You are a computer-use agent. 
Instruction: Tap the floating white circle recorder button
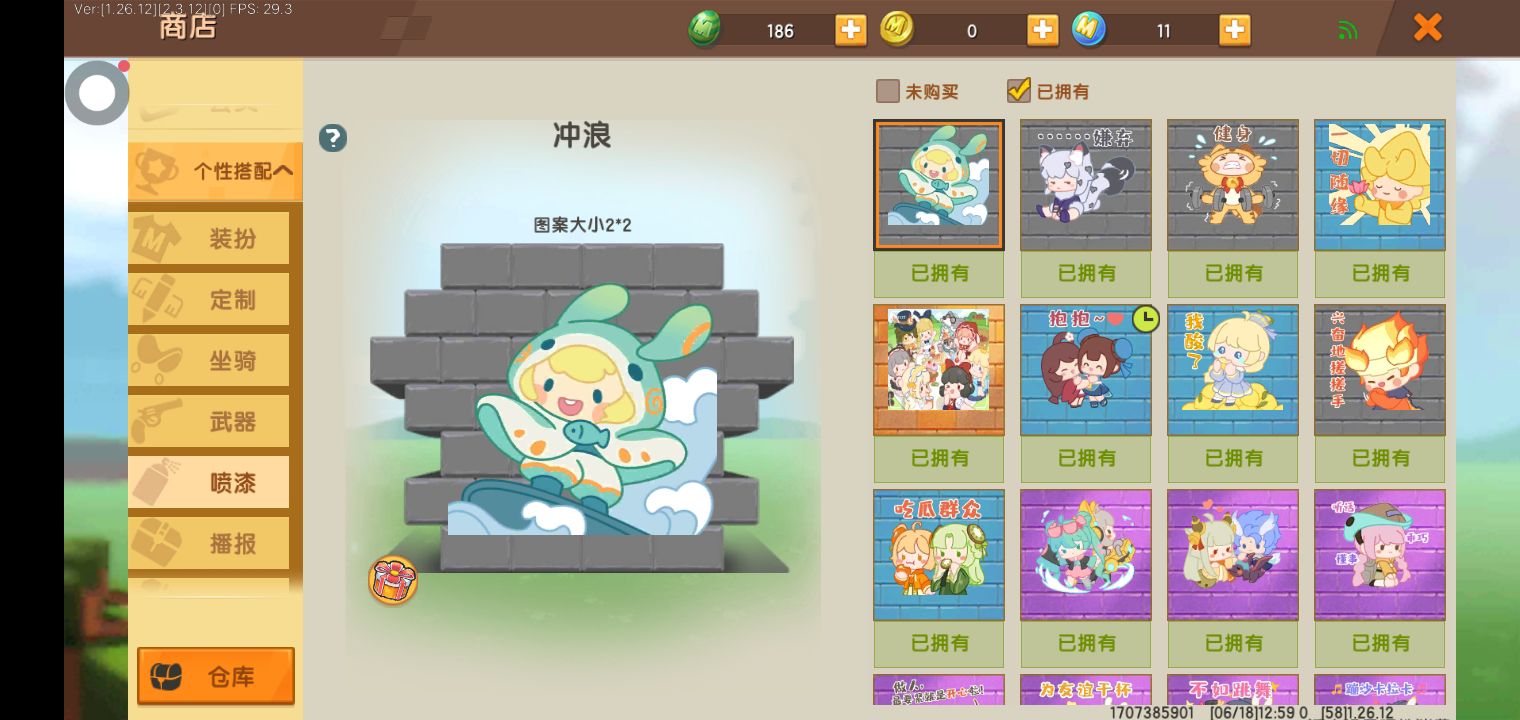(x=97, y=93)
